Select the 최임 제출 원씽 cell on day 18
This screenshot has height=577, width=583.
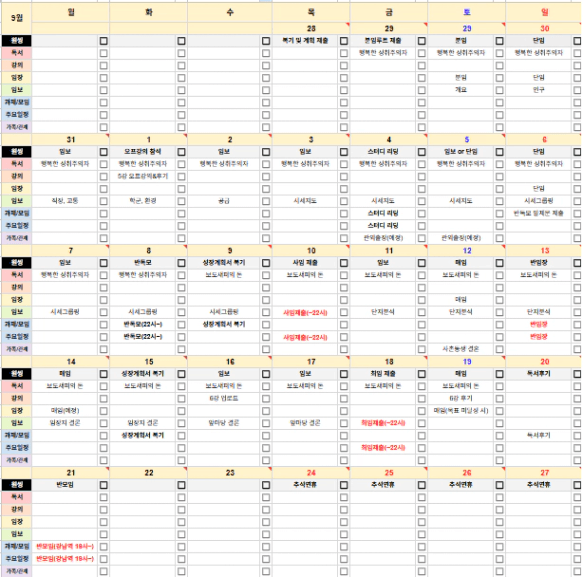pyautogui.click(x=383, y=374)
